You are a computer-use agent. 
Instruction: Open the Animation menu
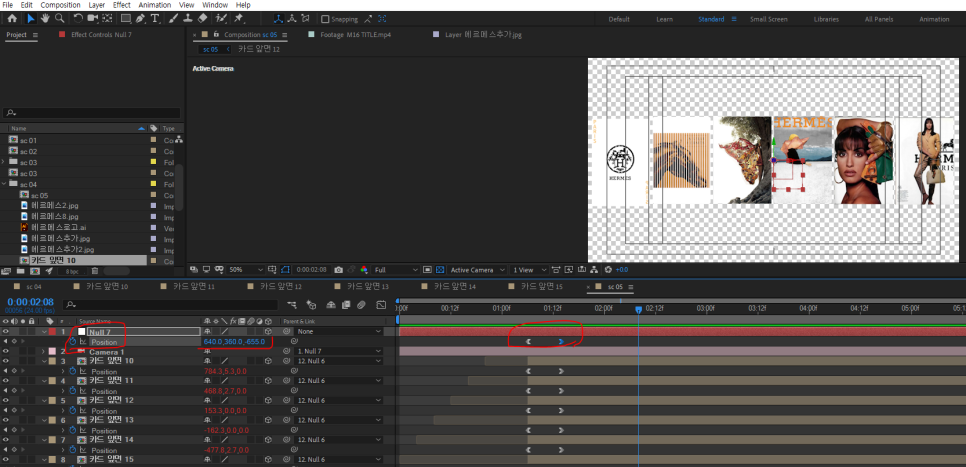(x=155, y=5)
